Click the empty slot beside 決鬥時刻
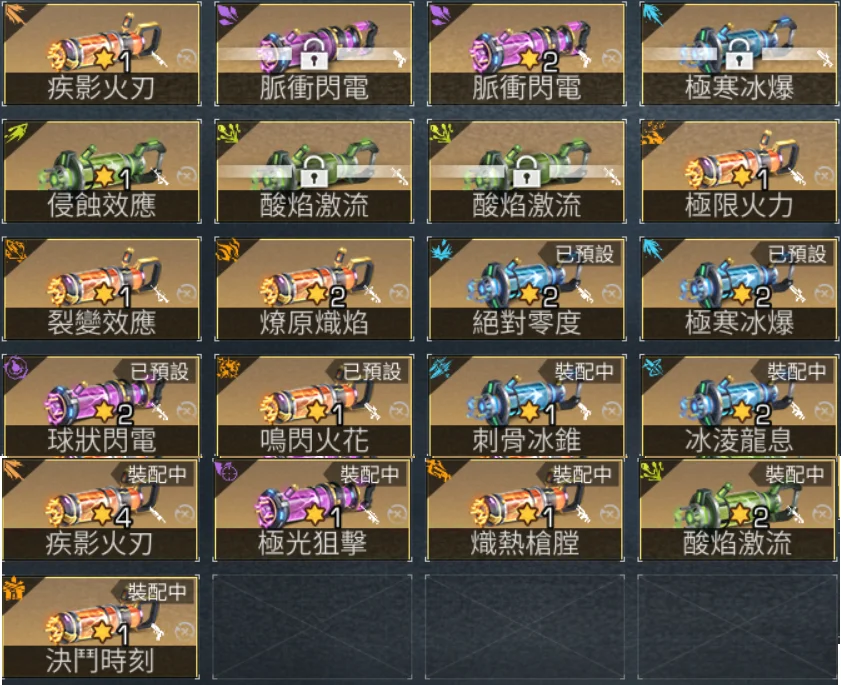 [x=312, y=627]
